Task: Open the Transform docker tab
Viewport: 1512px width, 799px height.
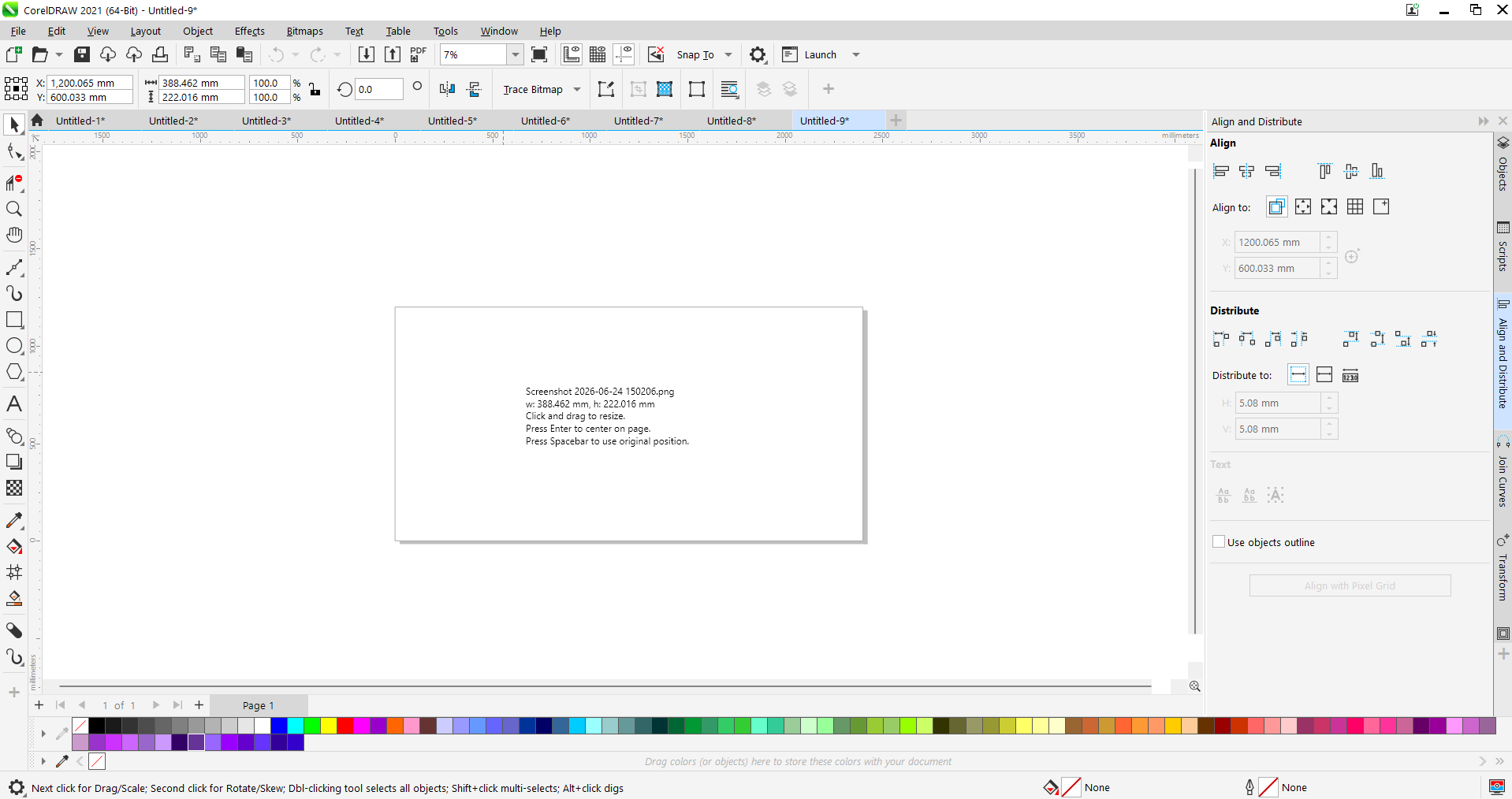Action: click(x=1503, y=570)
